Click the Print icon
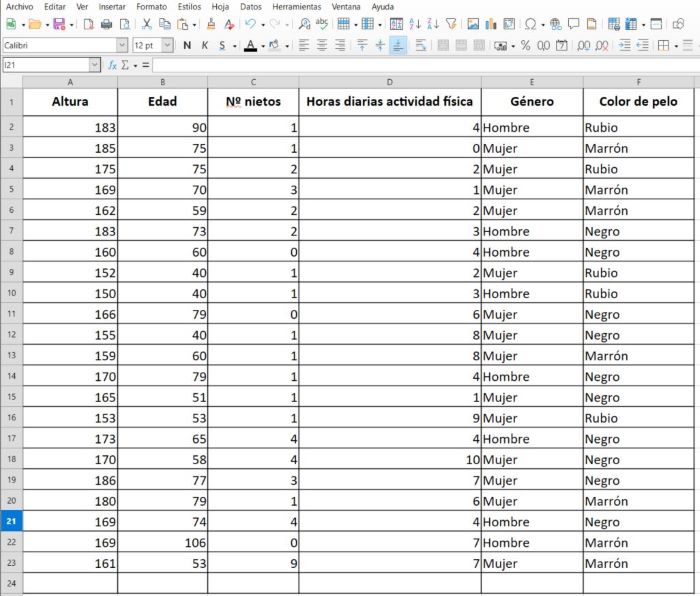 point(106,24)
